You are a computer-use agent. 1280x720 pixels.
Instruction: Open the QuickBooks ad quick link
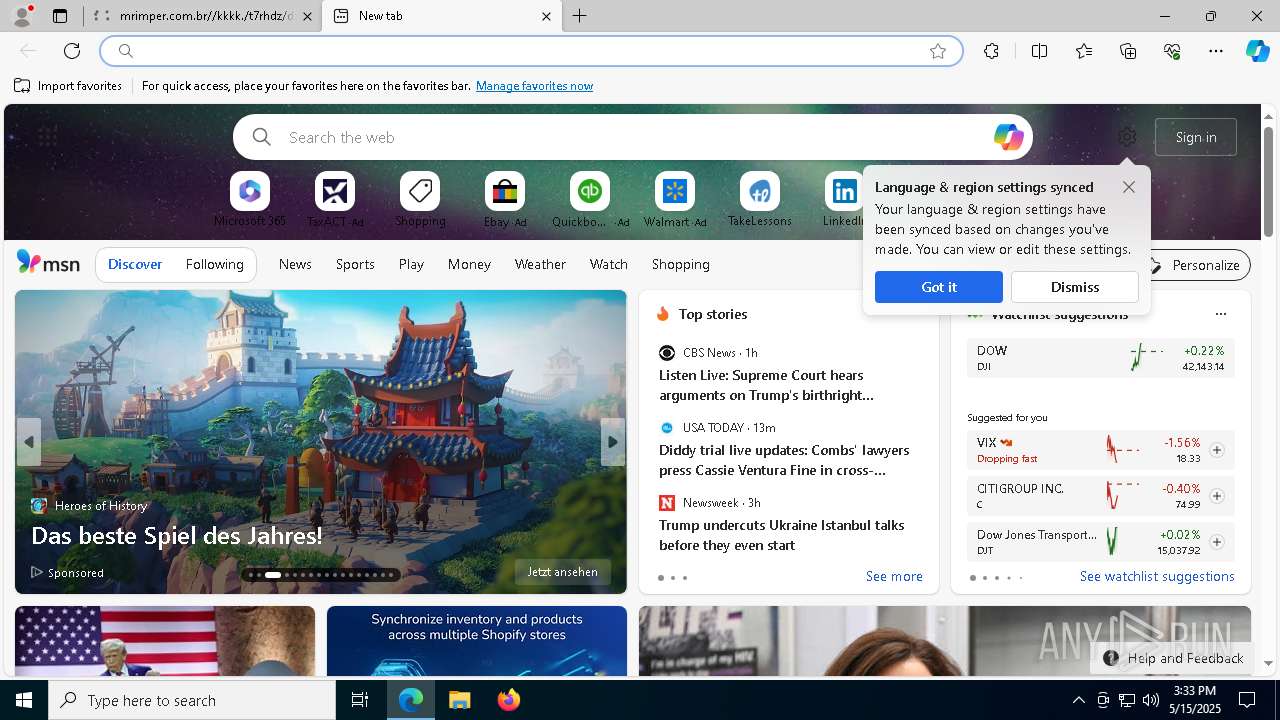tap(590, 200)
